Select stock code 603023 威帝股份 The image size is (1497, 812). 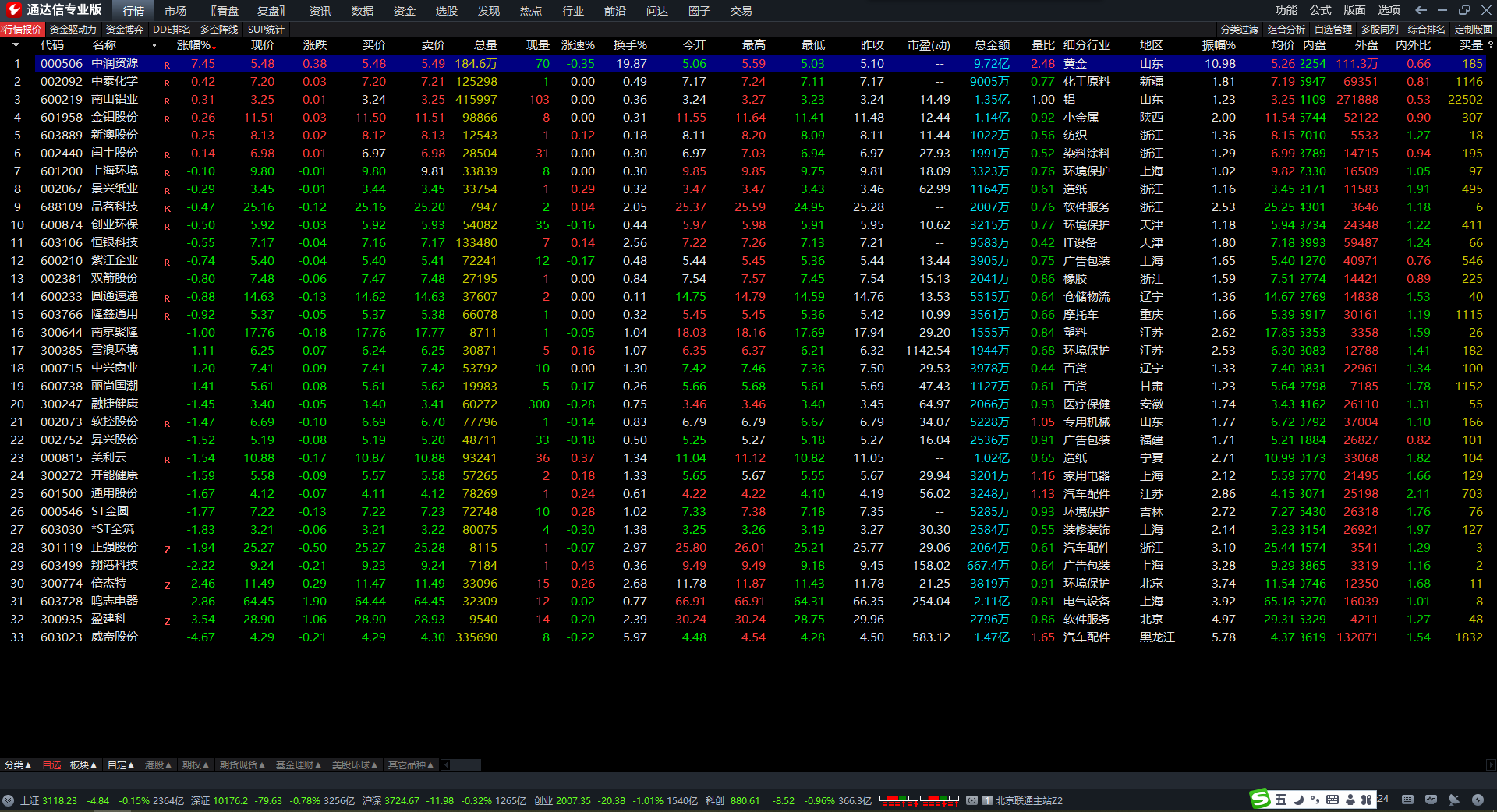[62, 637]
